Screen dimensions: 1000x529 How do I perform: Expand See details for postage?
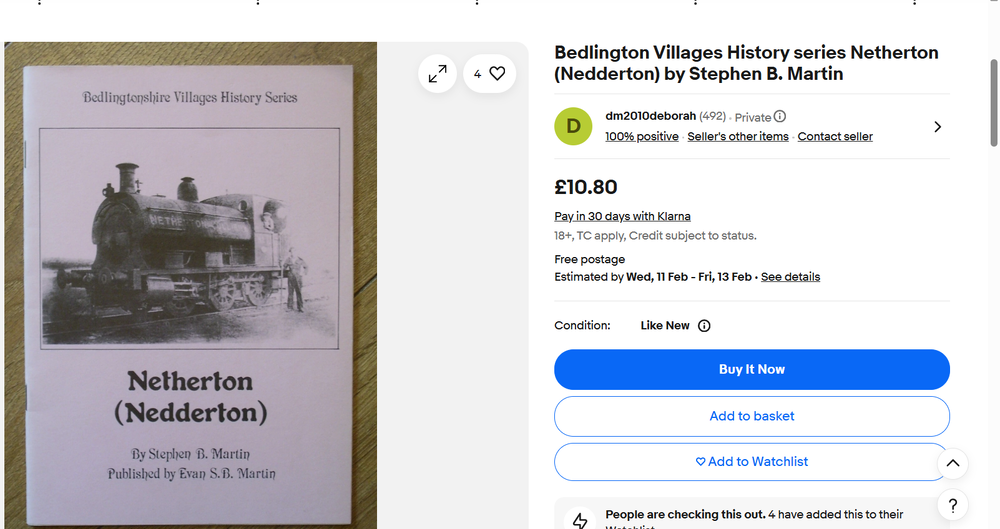click(x=790, y=277)
